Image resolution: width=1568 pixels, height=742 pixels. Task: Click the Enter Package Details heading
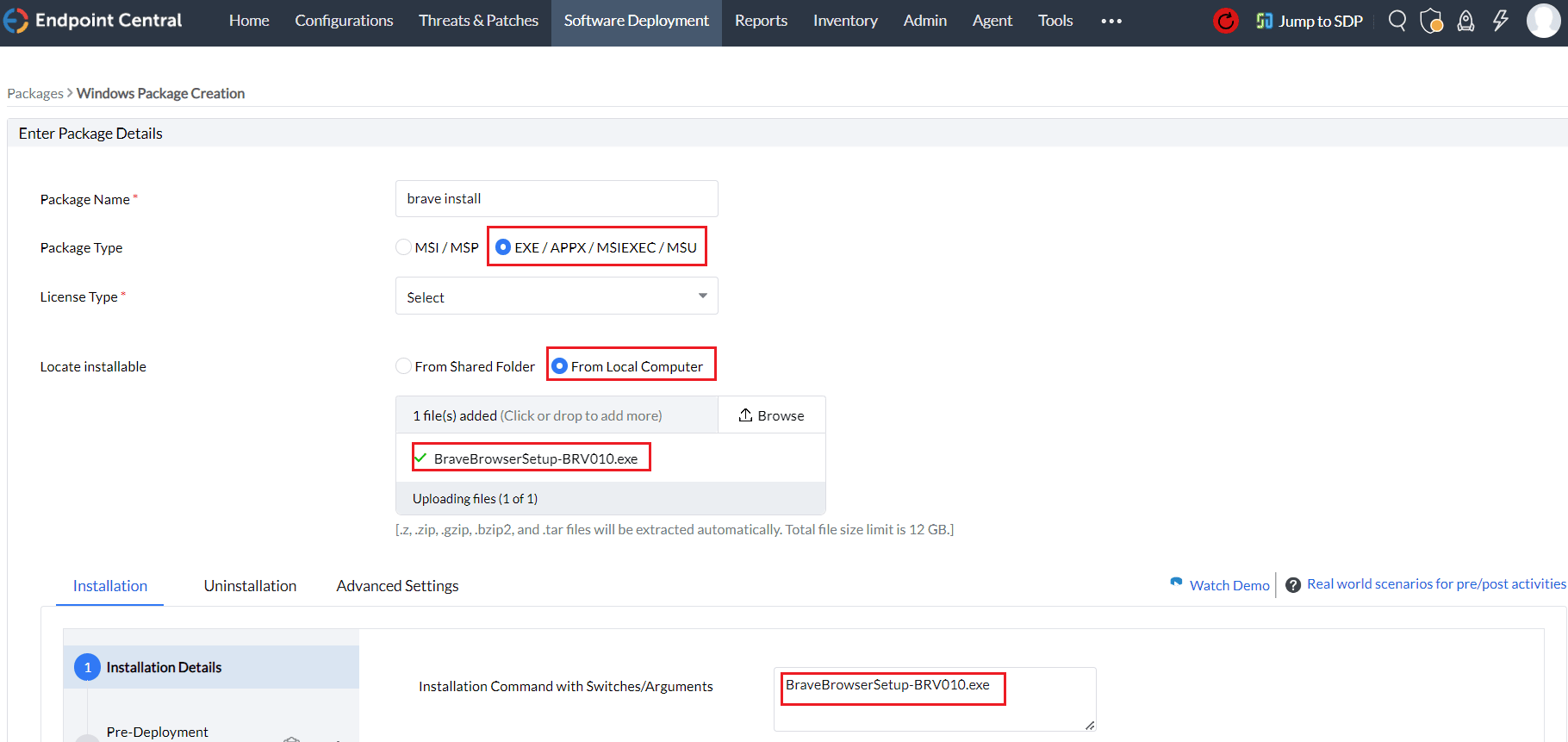(x=90, y=134)
